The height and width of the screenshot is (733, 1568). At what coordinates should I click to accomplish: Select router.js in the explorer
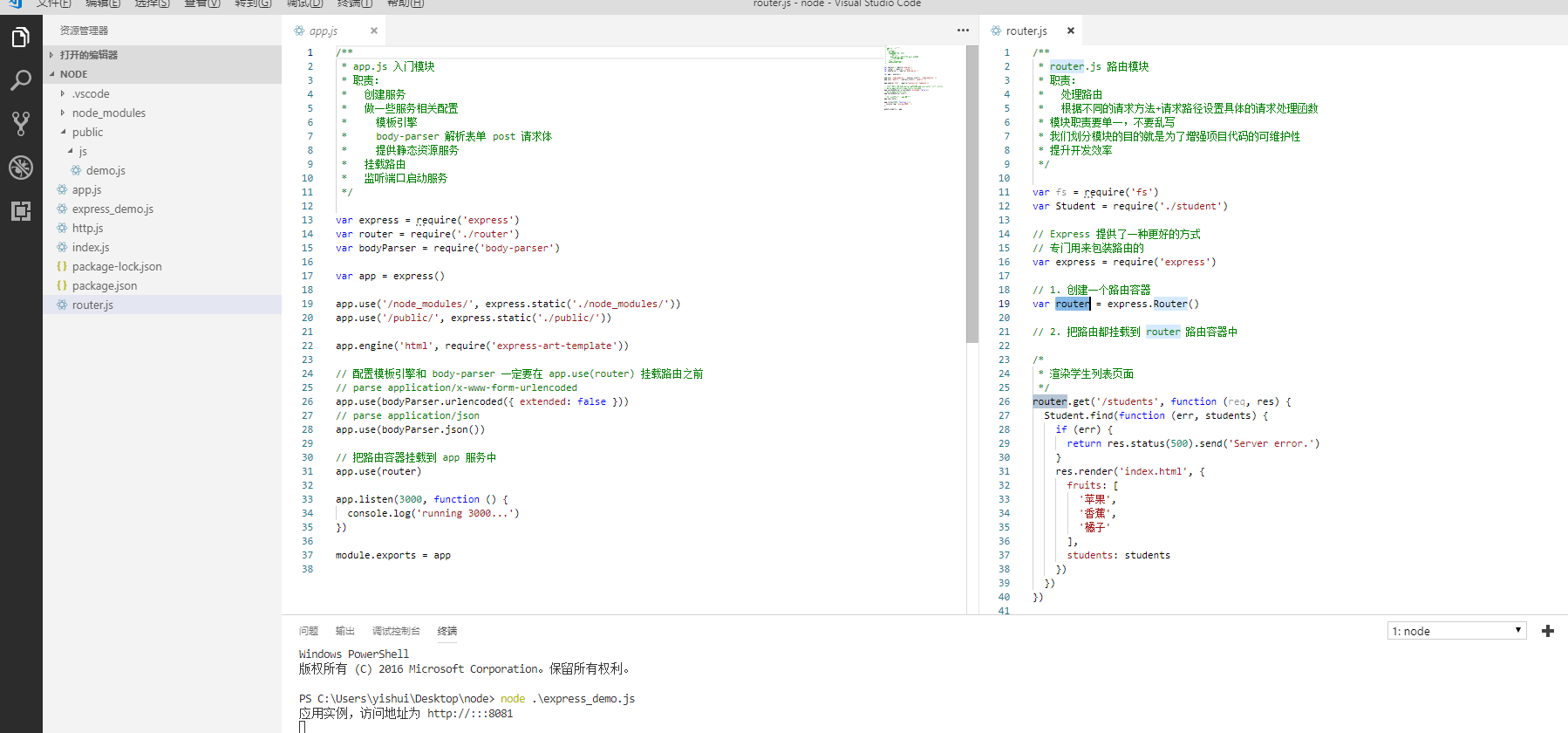162,305
